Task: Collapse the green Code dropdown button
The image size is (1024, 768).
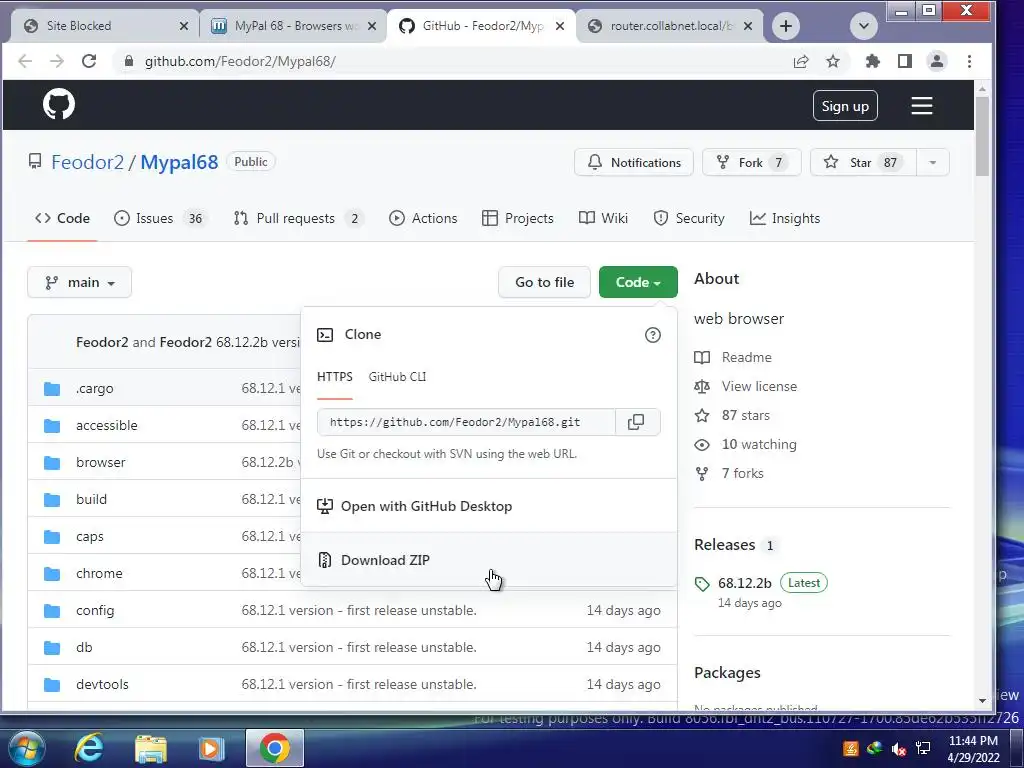Action: point(638,282)
